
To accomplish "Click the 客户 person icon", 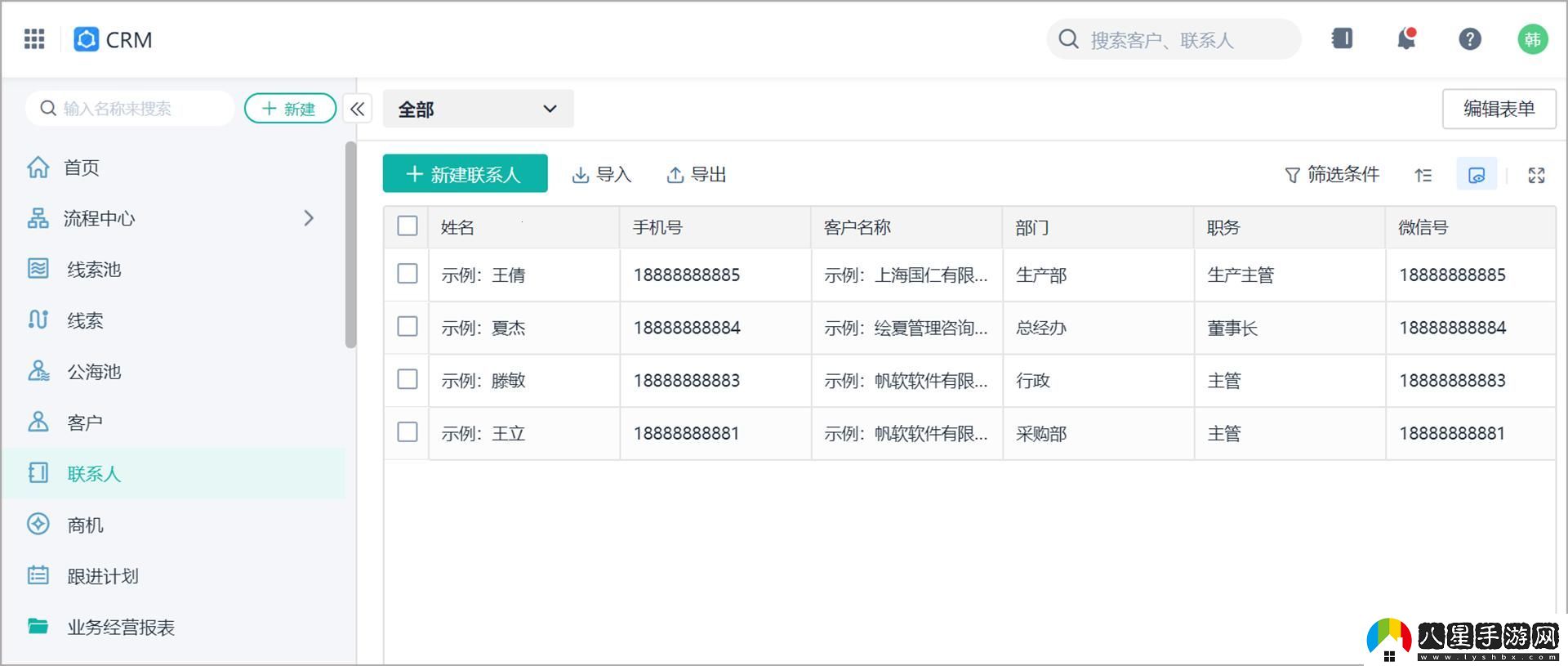I will click(38, 422).
